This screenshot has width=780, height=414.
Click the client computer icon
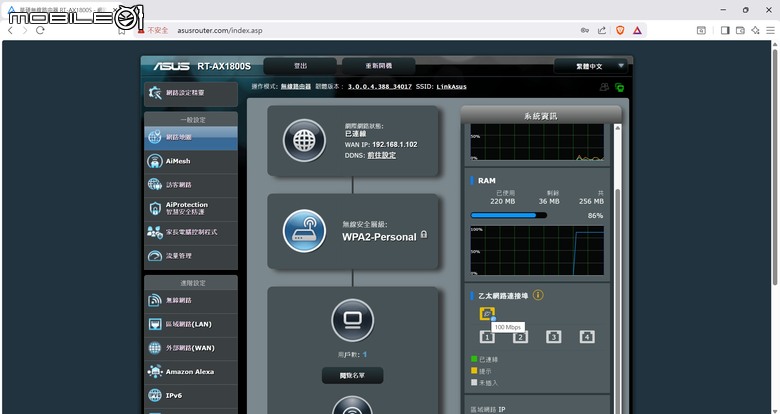point(353,320)
